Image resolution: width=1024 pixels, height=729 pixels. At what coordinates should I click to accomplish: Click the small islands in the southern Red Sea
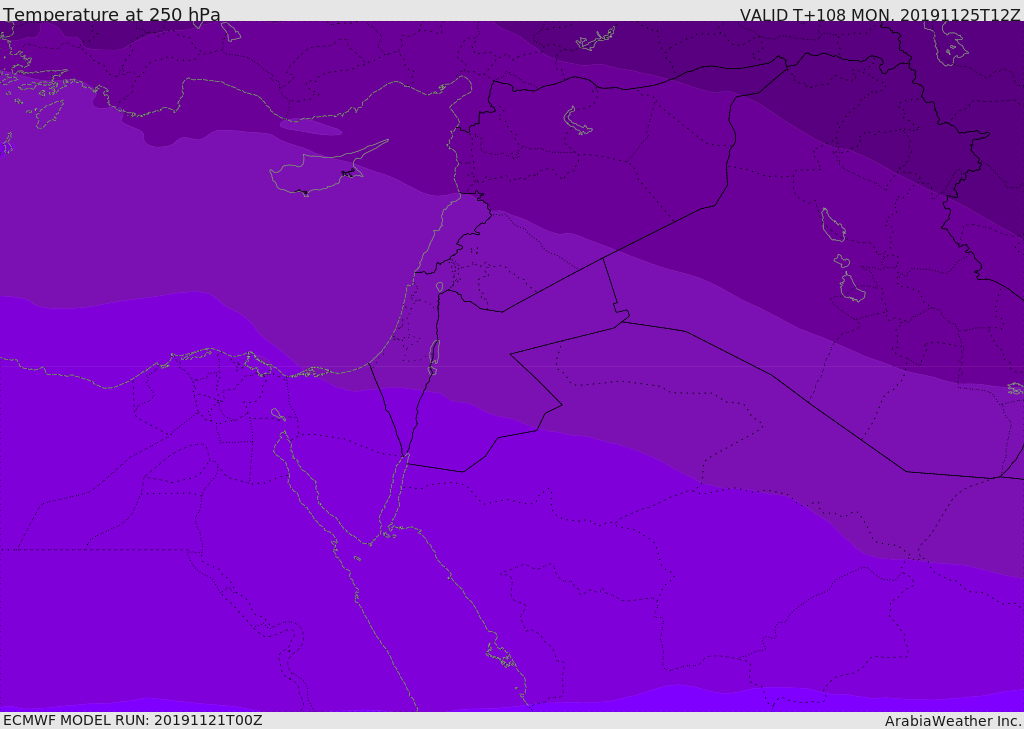tap(500, 655)
